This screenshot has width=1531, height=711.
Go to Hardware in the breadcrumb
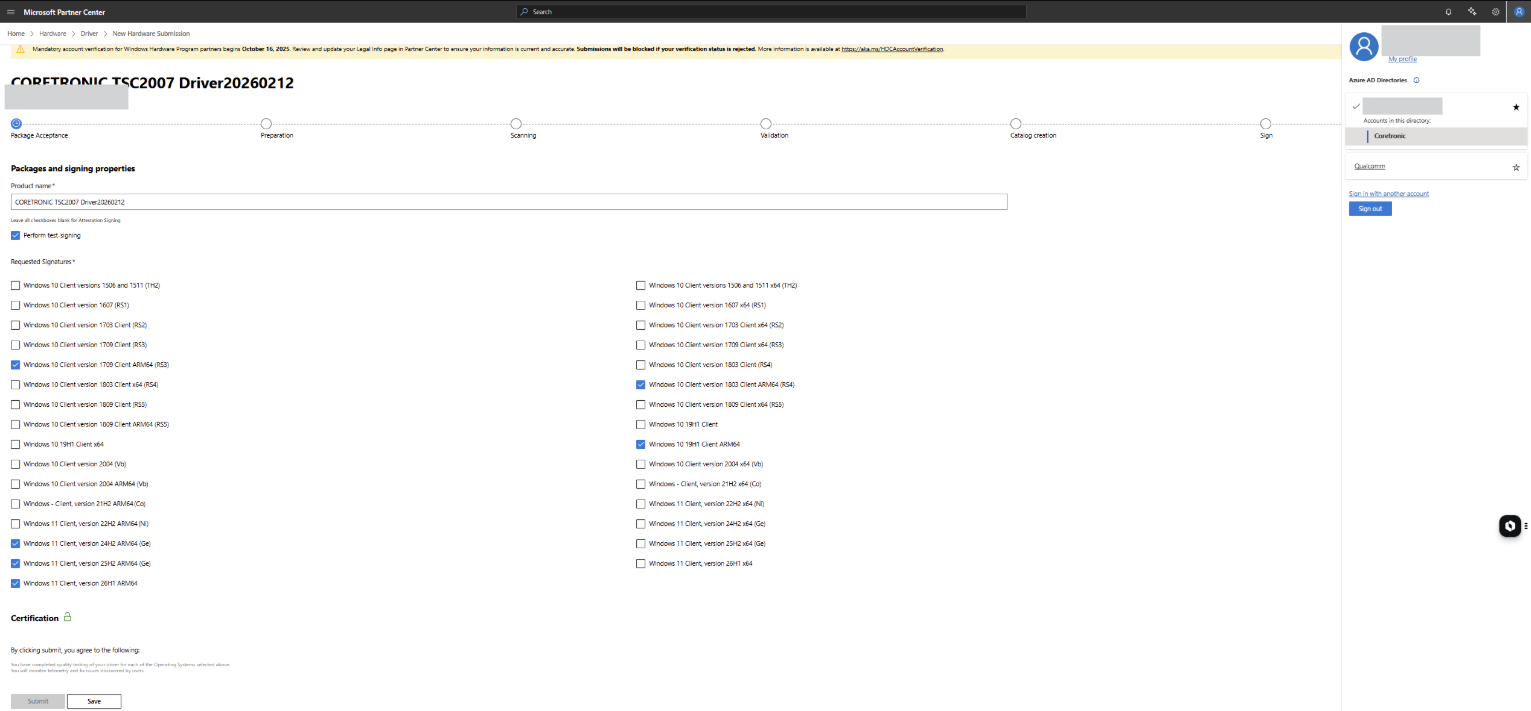[53, 34]
